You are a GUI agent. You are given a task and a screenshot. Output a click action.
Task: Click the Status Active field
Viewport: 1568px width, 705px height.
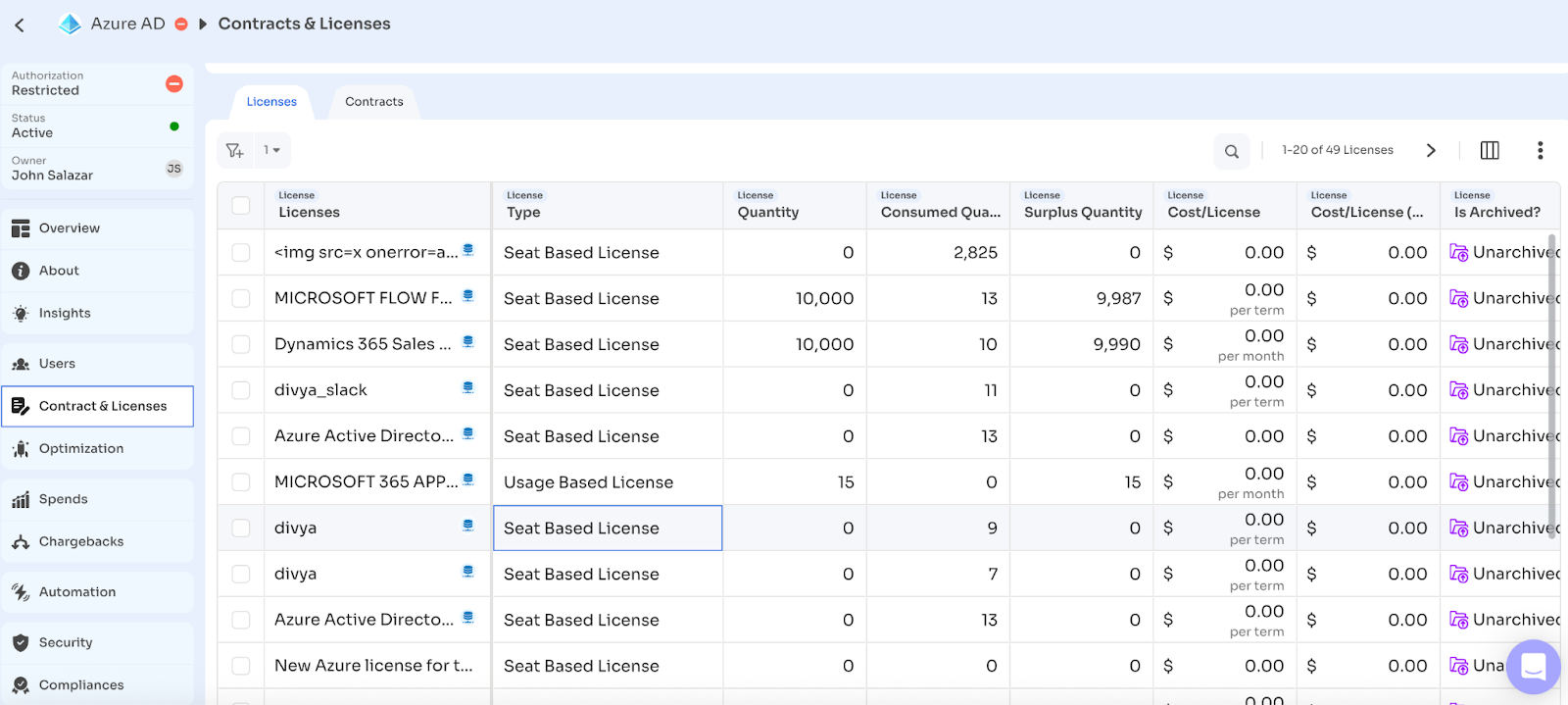(x=97, y=126)
